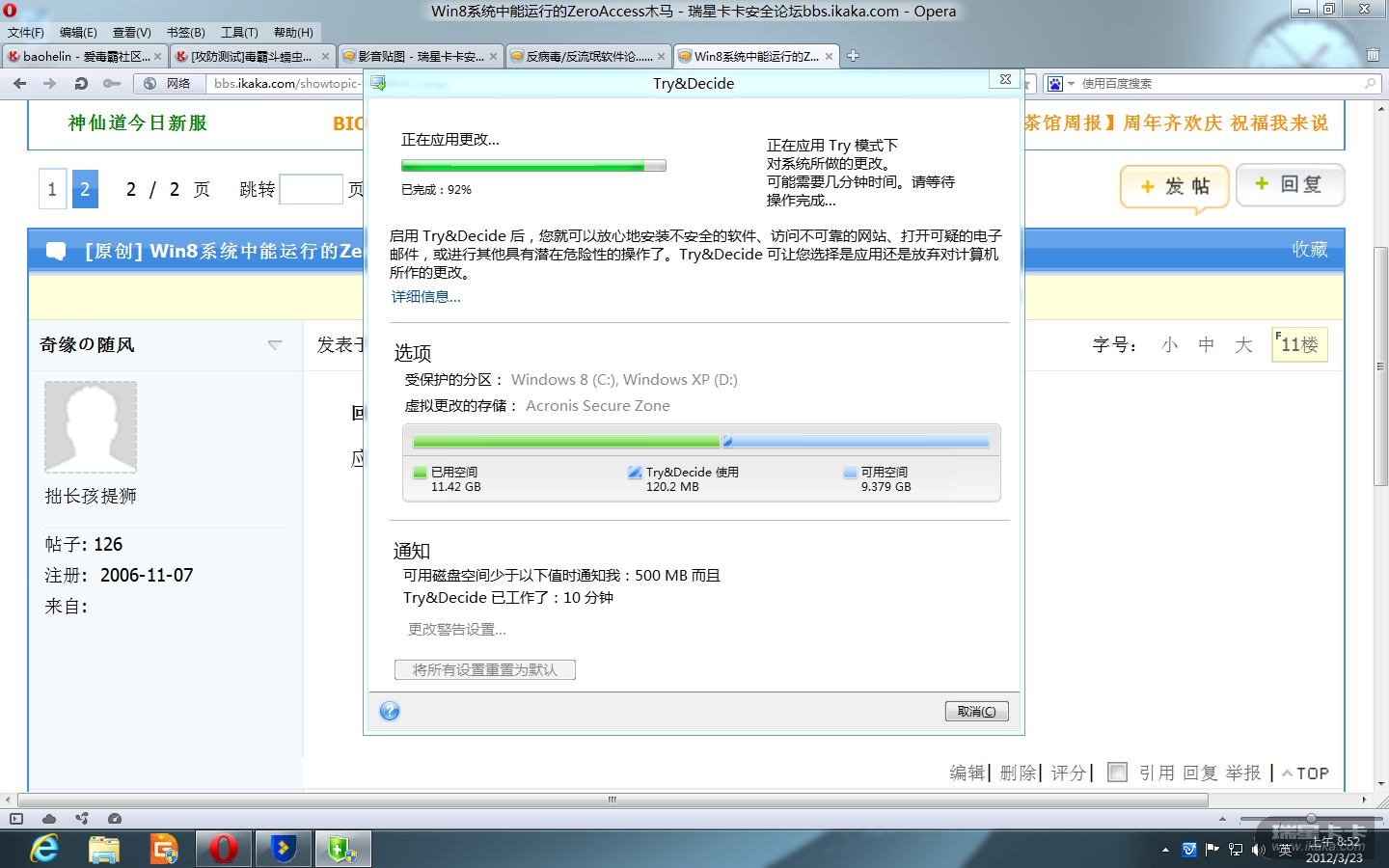
Task: Click the 发帖 new post button
Action: coord(1174,186)
